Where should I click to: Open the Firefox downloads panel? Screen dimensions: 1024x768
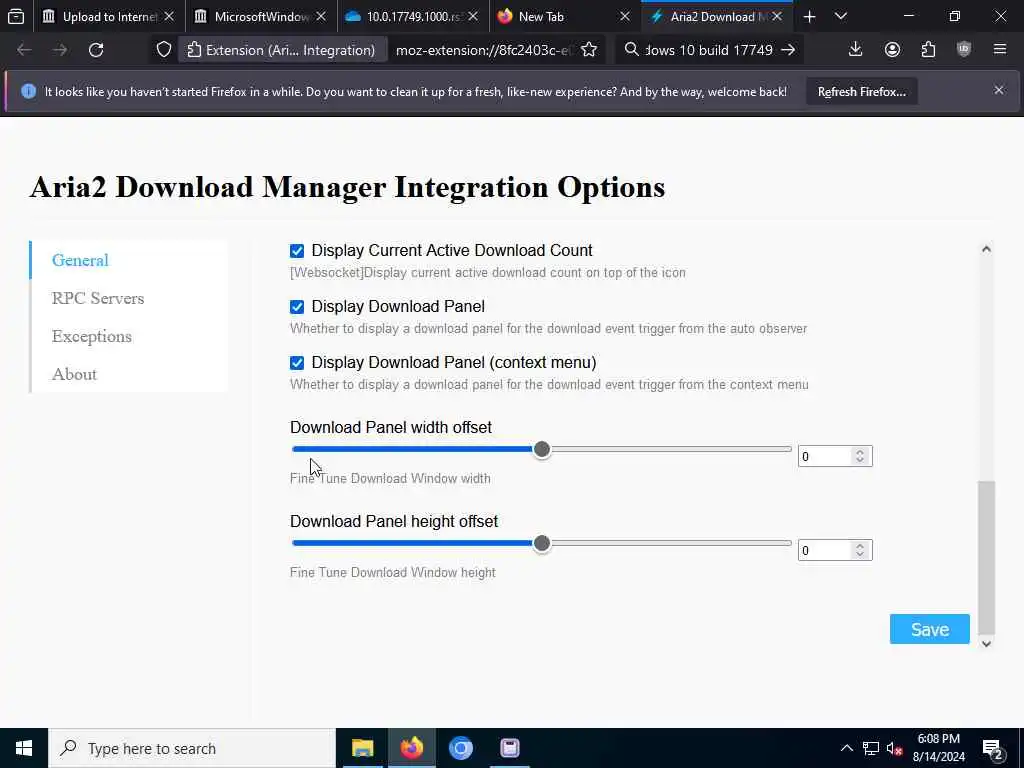[855, 50]
